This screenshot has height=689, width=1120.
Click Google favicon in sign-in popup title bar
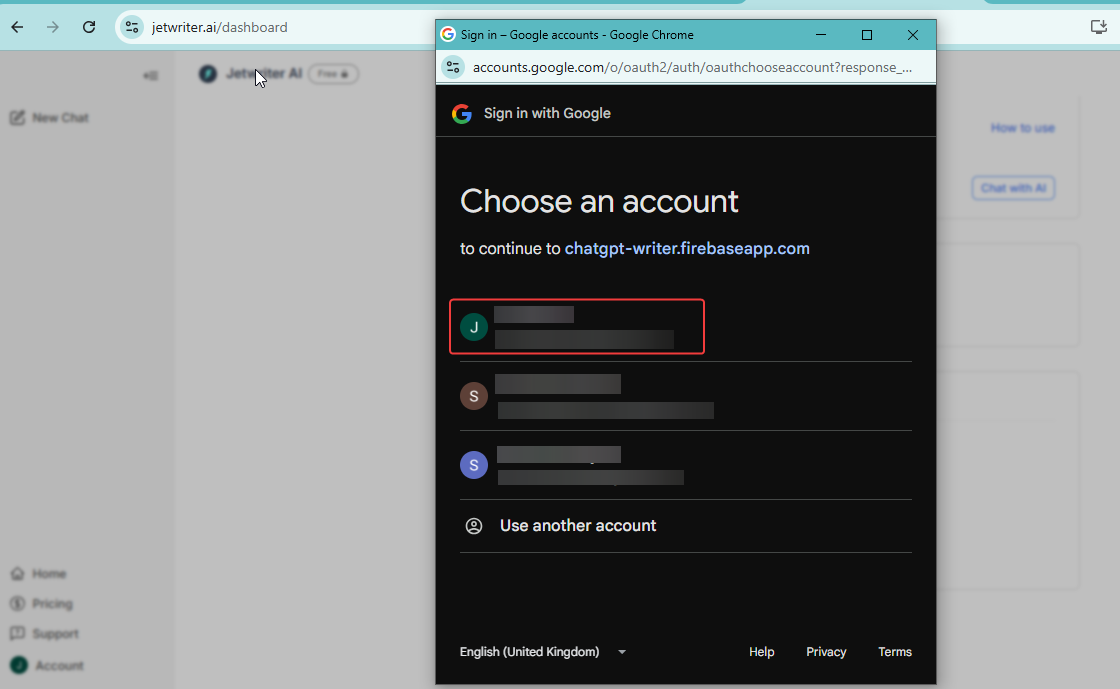pyautogui.click(x=448, y=34)
